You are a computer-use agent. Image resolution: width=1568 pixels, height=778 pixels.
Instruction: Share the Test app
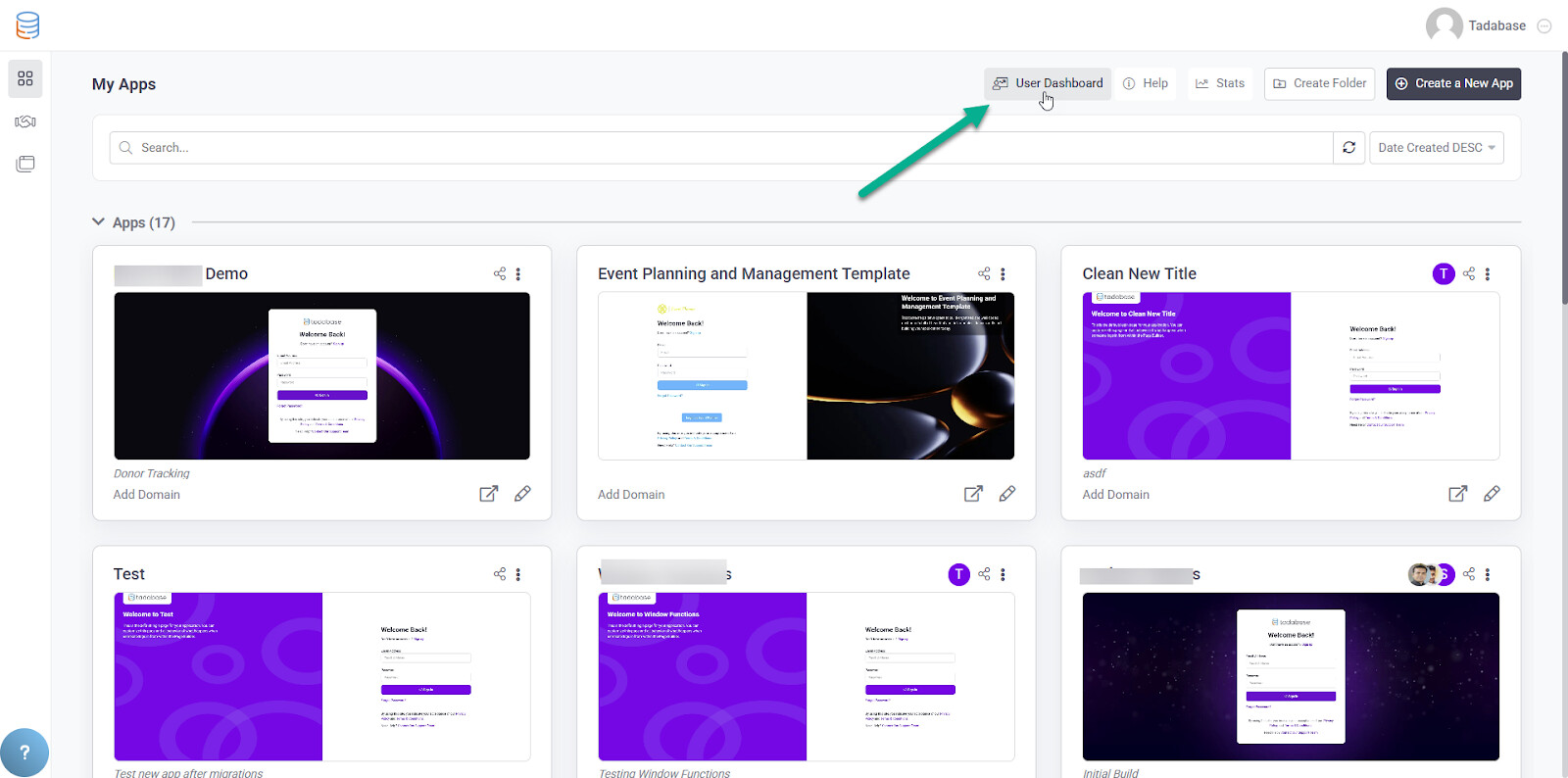point(500,574)
